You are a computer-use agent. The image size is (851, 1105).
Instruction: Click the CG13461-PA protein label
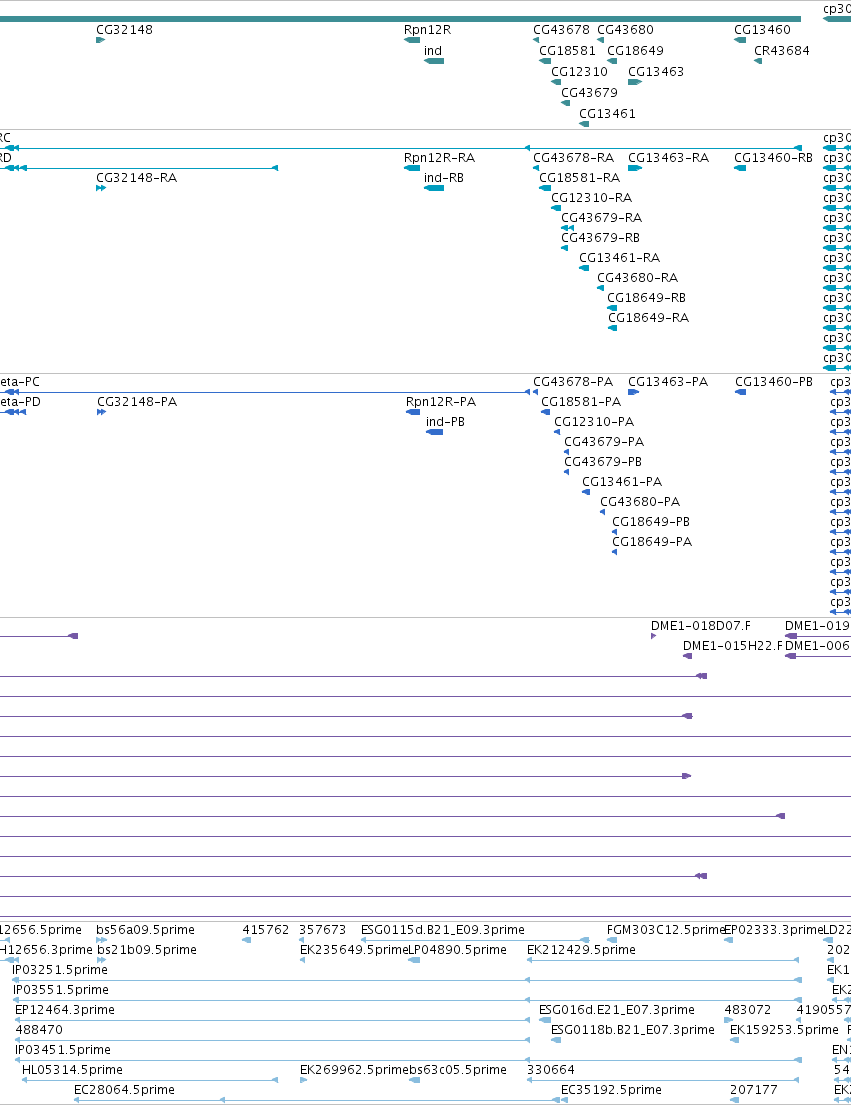pyautogui.click(x=622, y=482)
